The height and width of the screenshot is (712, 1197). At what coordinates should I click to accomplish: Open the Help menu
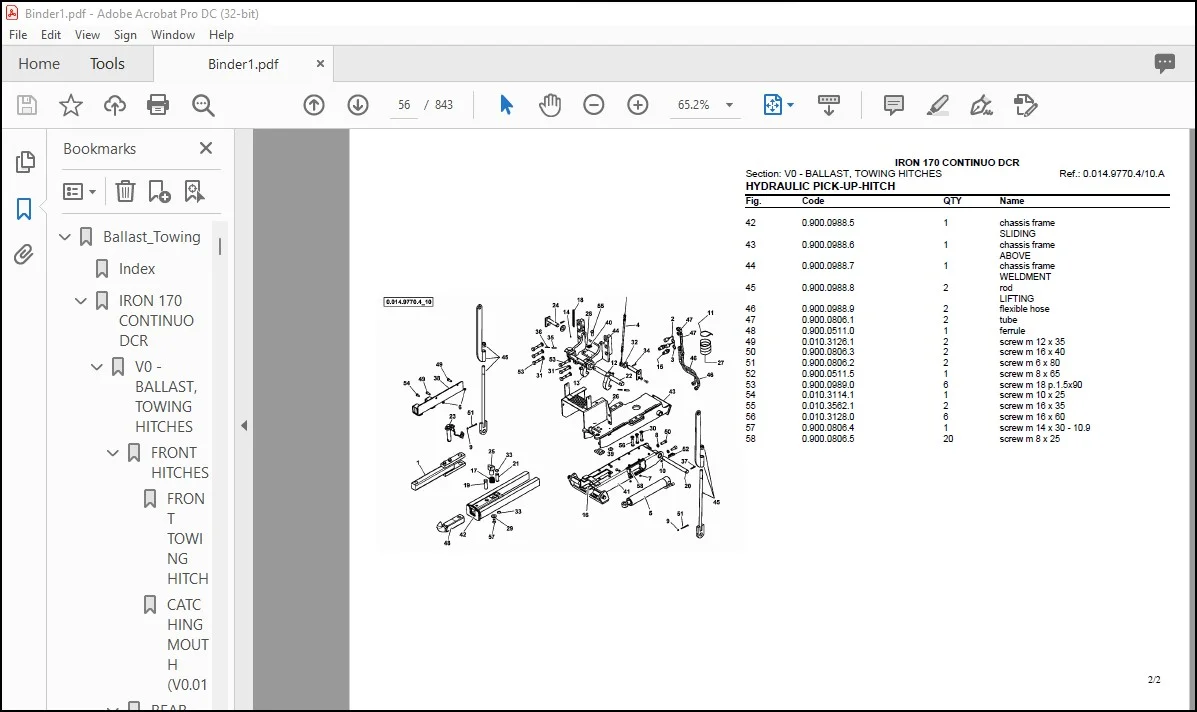221,34
